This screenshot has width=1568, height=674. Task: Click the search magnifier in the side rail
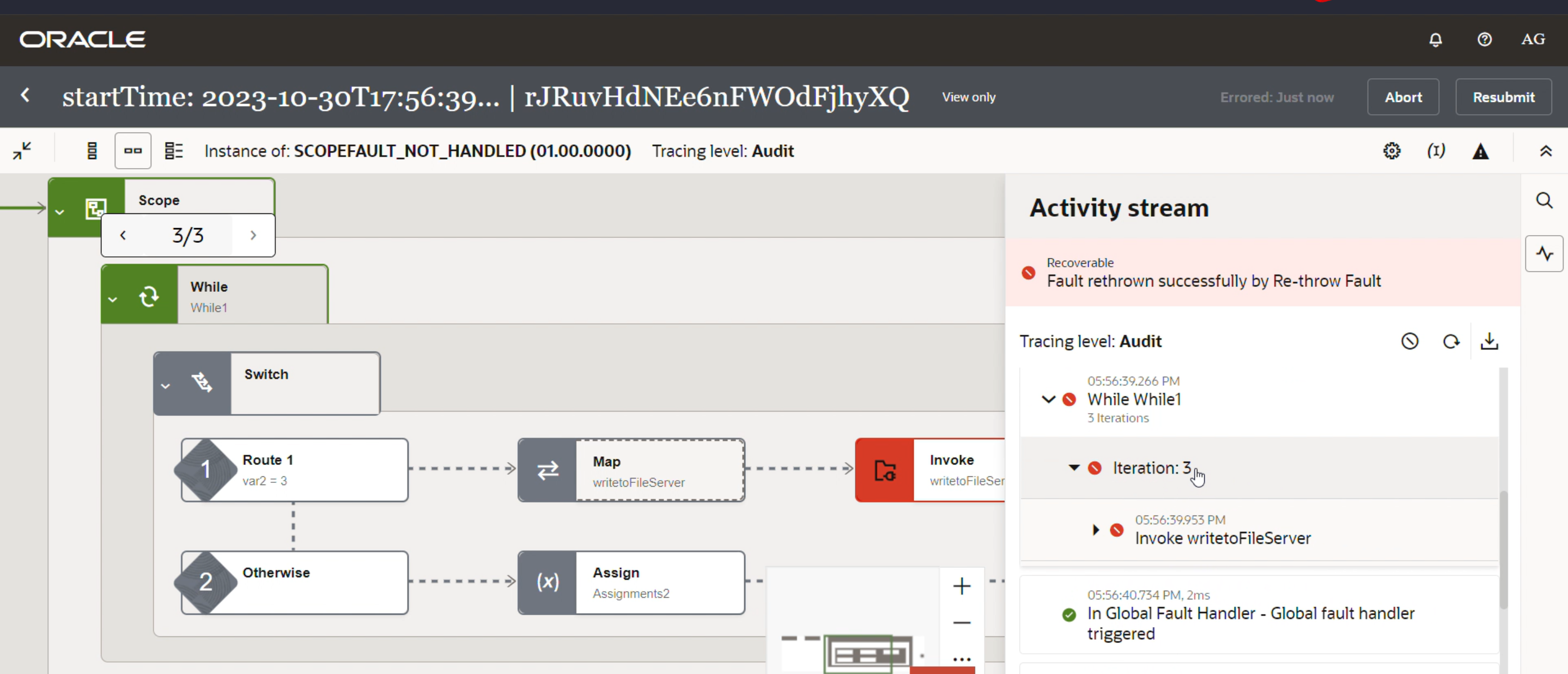click(x=1544, y=200)
